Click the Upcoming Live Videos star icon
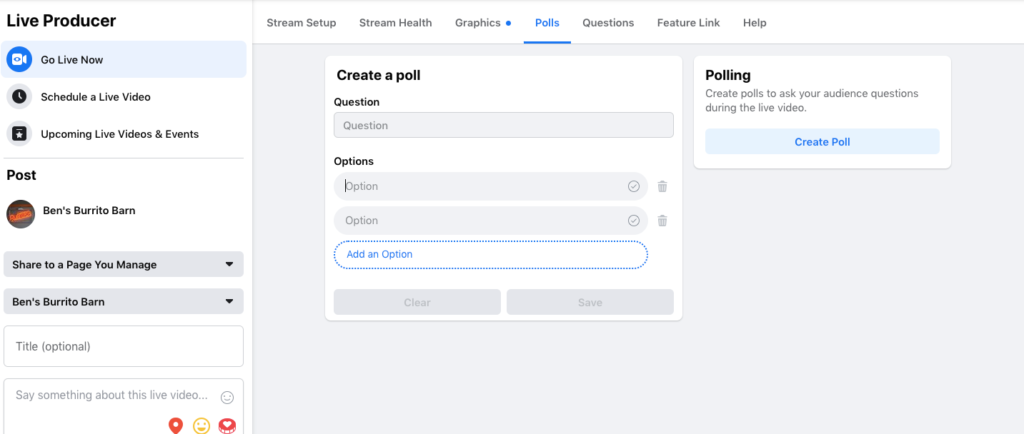This screenshot has height=434, width=1024. tap(19, 134)
